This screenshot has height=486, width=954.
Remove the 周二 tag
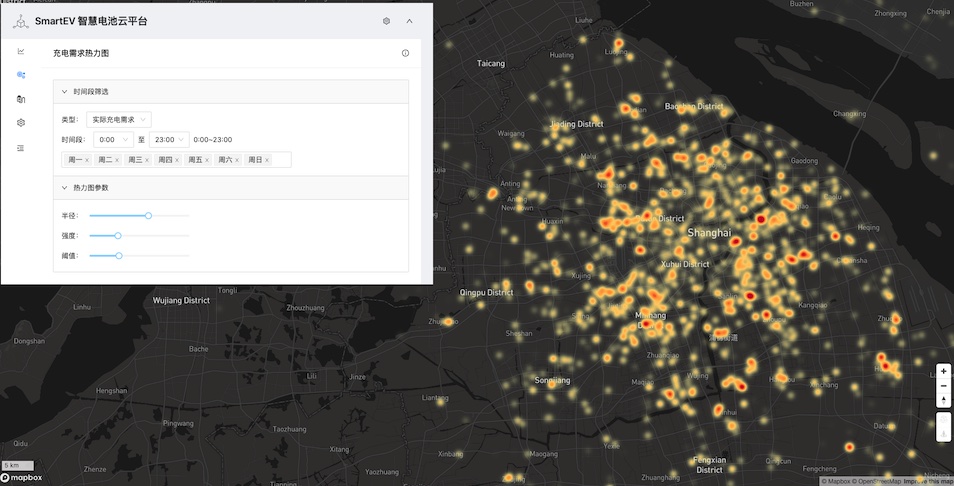point(117,160)
